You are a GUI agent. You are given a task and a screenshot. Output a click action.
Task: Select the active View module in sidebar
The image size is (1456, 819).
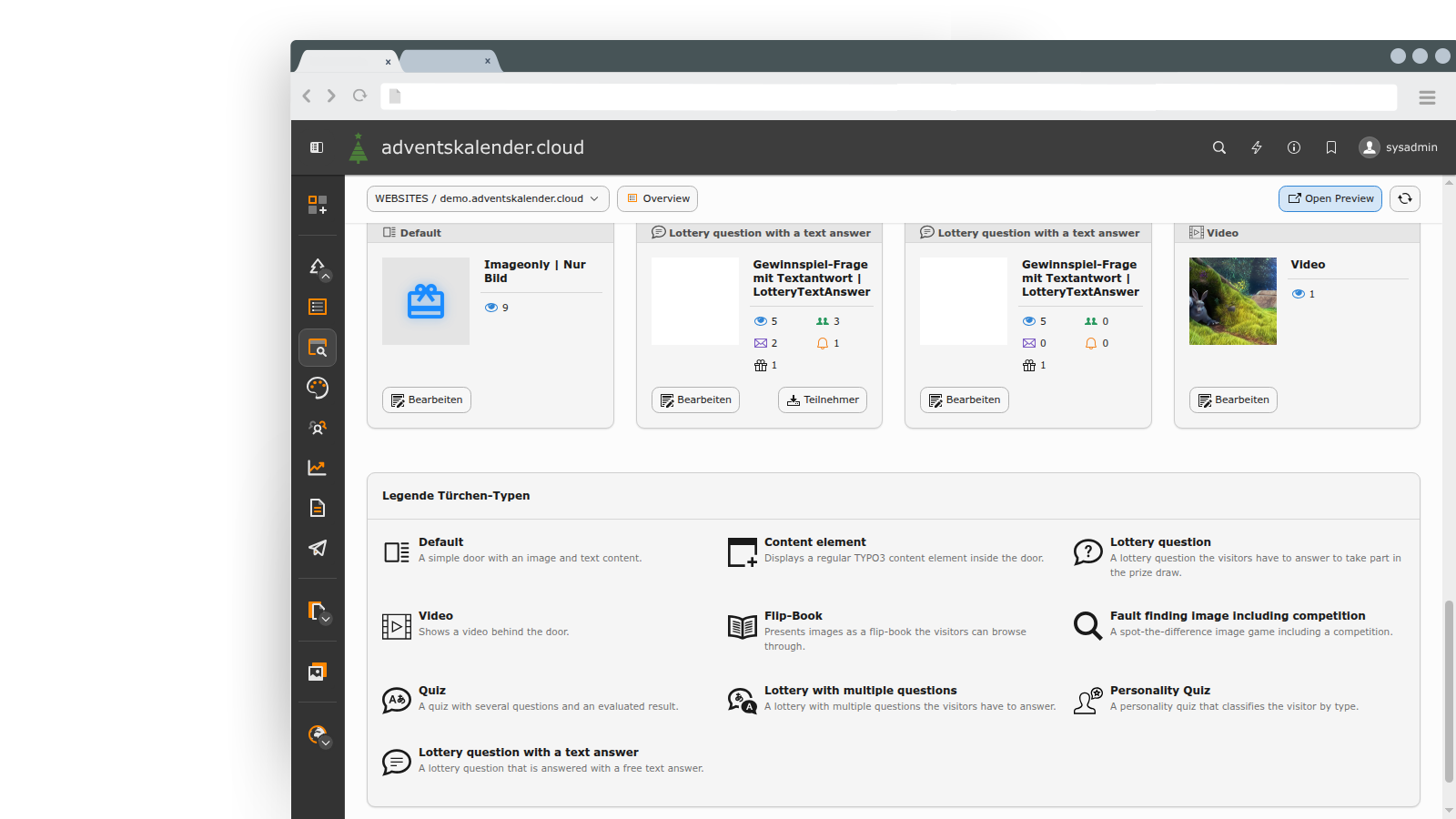pyautogui.click(x=318, y=348)
